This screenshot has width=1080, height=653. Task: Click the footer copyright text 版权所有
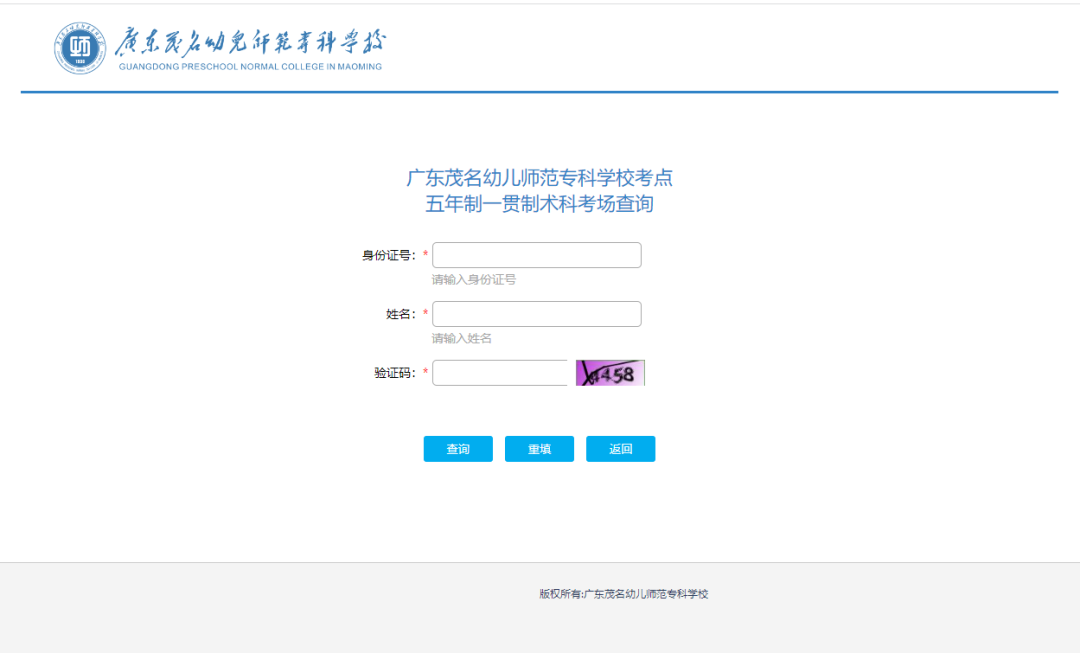pos(623,594)
